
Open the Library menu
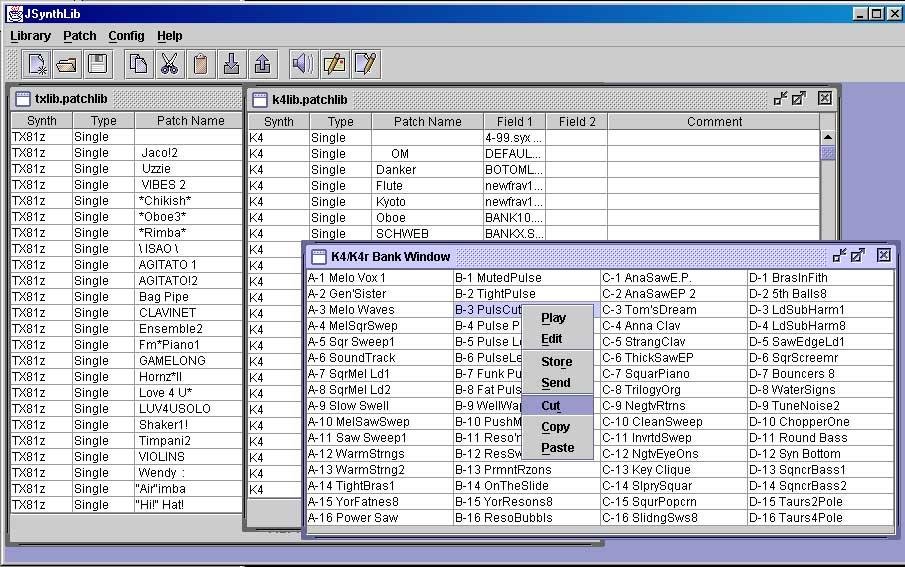31,36
